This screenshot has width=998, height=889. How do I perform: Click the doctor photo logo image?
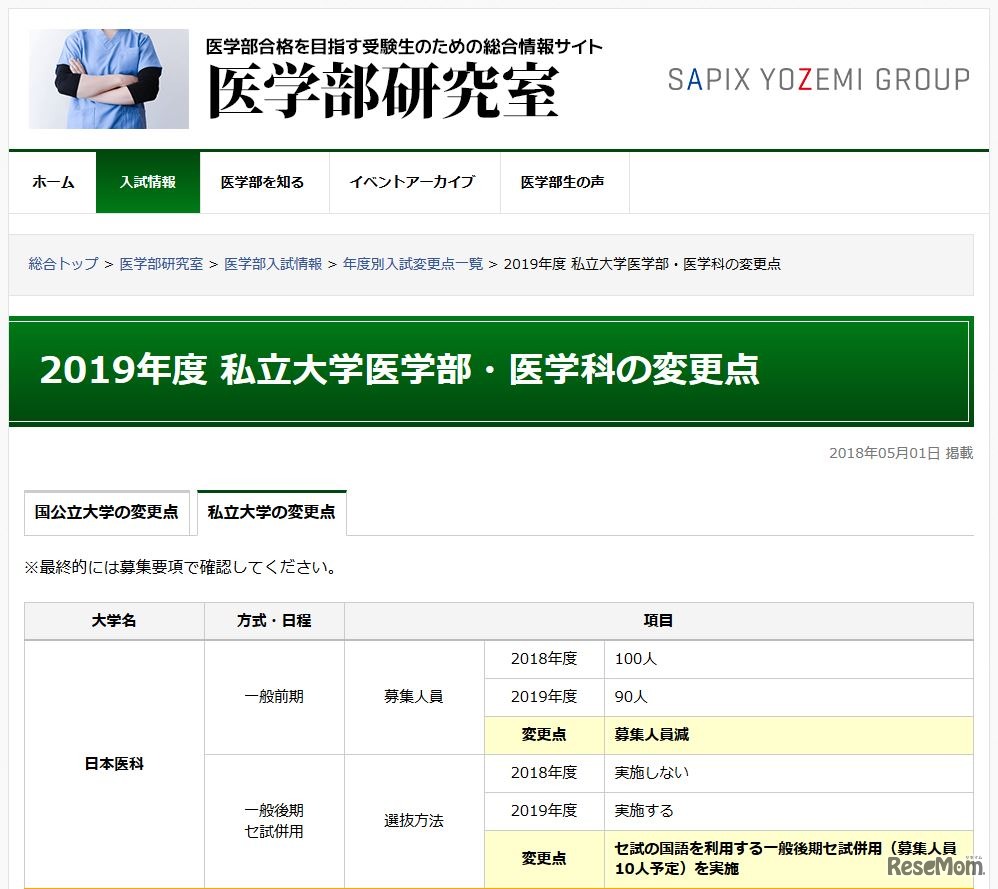[x=108, y=78]
